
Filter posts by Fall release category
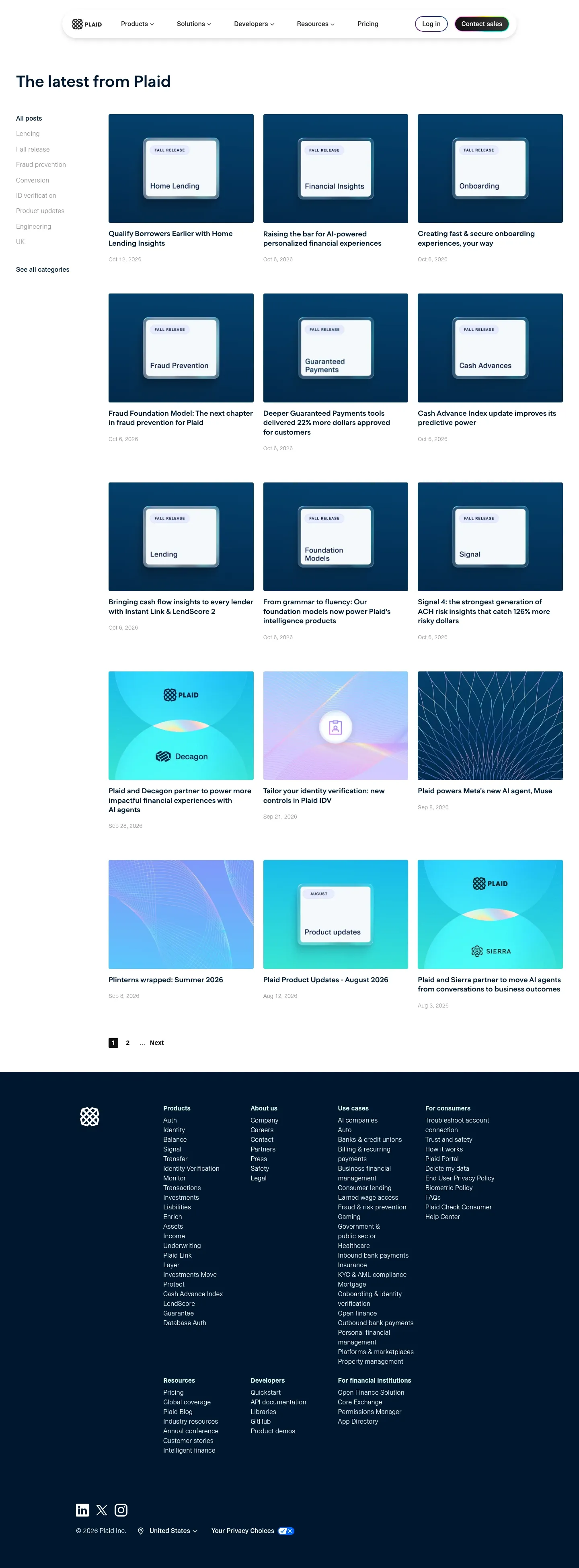[33, 150]
